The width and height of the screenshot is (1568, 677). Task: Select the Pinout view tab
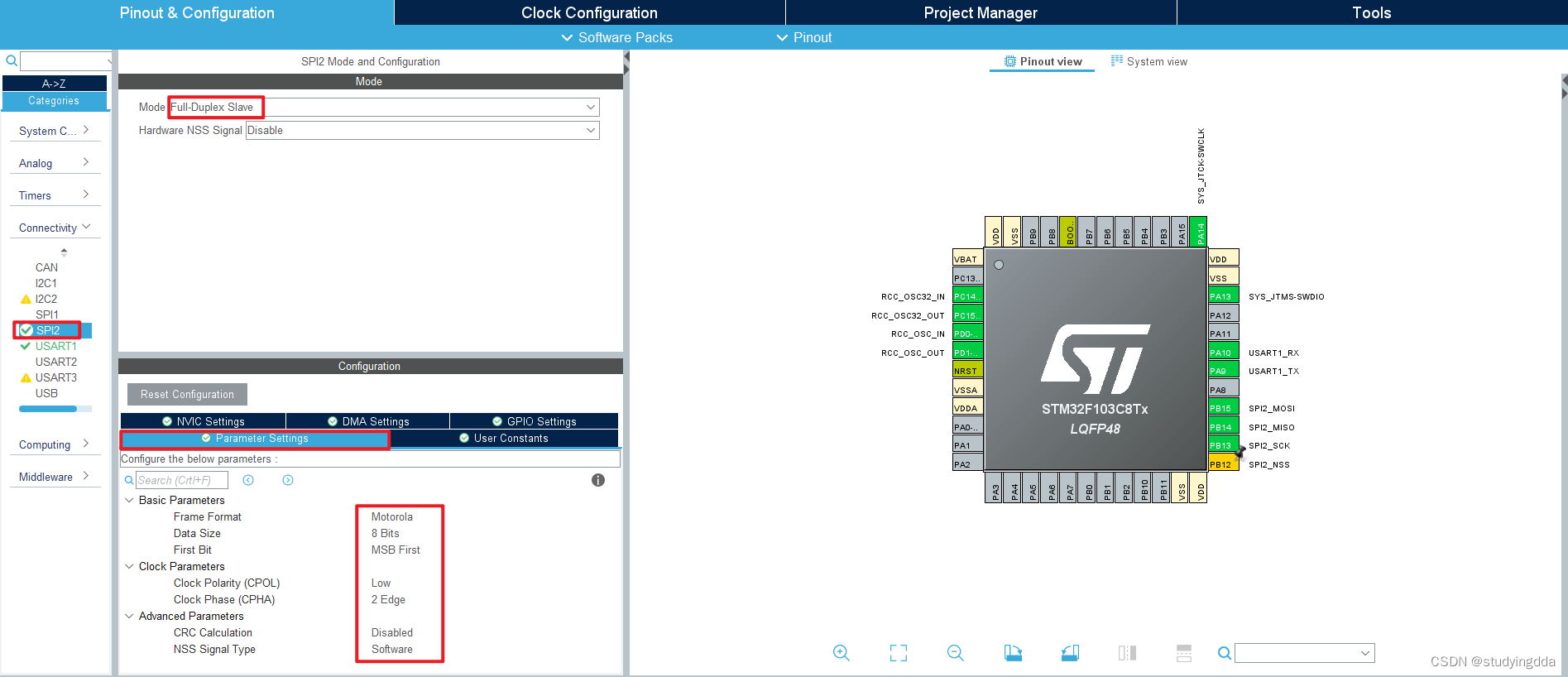(x=1043, y=61)
